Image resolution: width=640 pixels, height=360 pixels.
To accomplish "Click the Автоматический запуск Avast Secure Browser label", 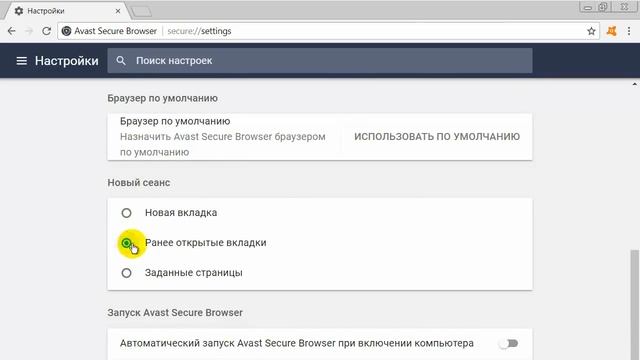I will pyautogui.click(x=297, y=343).
